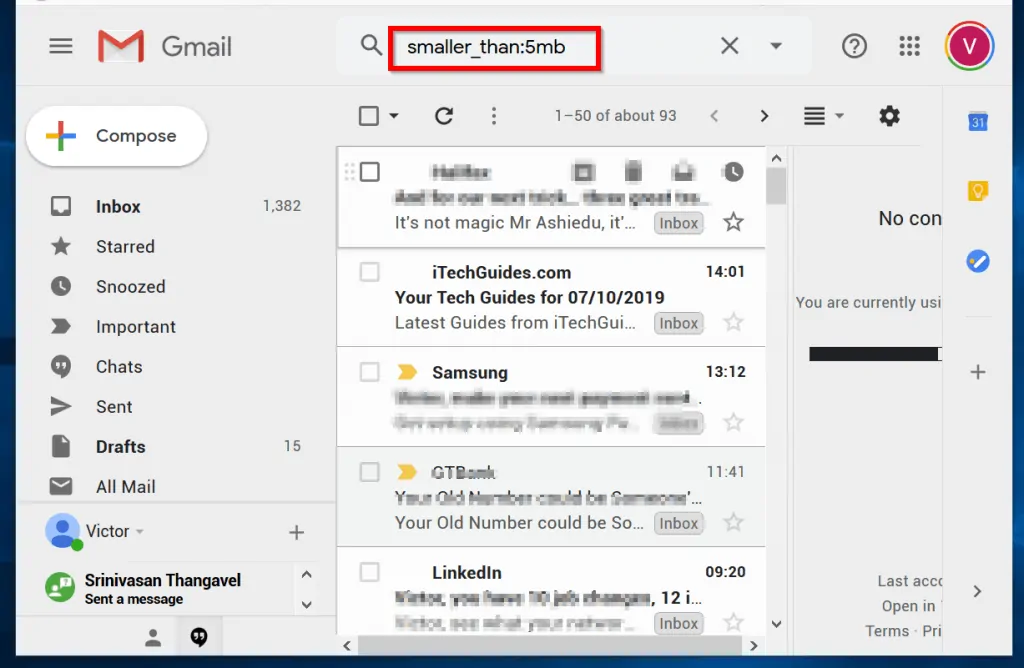Viewport: 1024px width, 668px height.
Task: Open Srinivasan Thangavel chat message
Action: [x=163, y=589]
